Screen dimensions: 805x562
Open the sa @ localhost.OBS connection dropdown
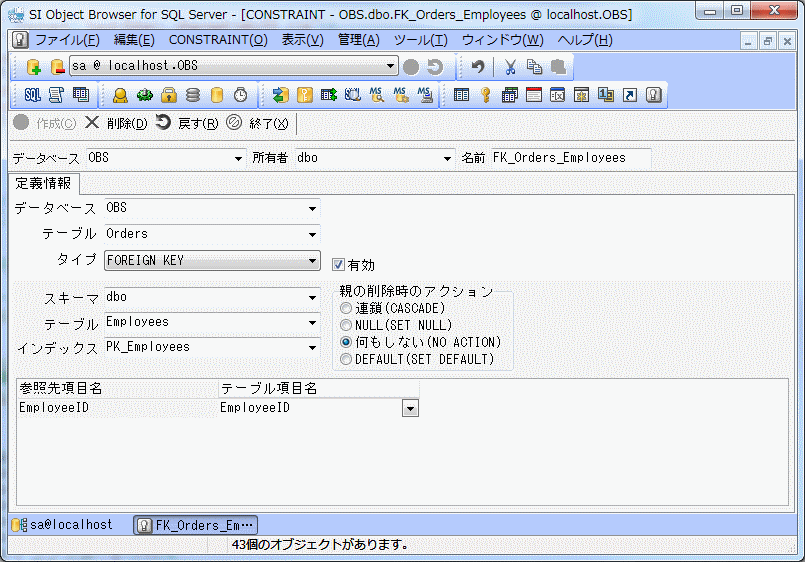[x=391, y=67]
